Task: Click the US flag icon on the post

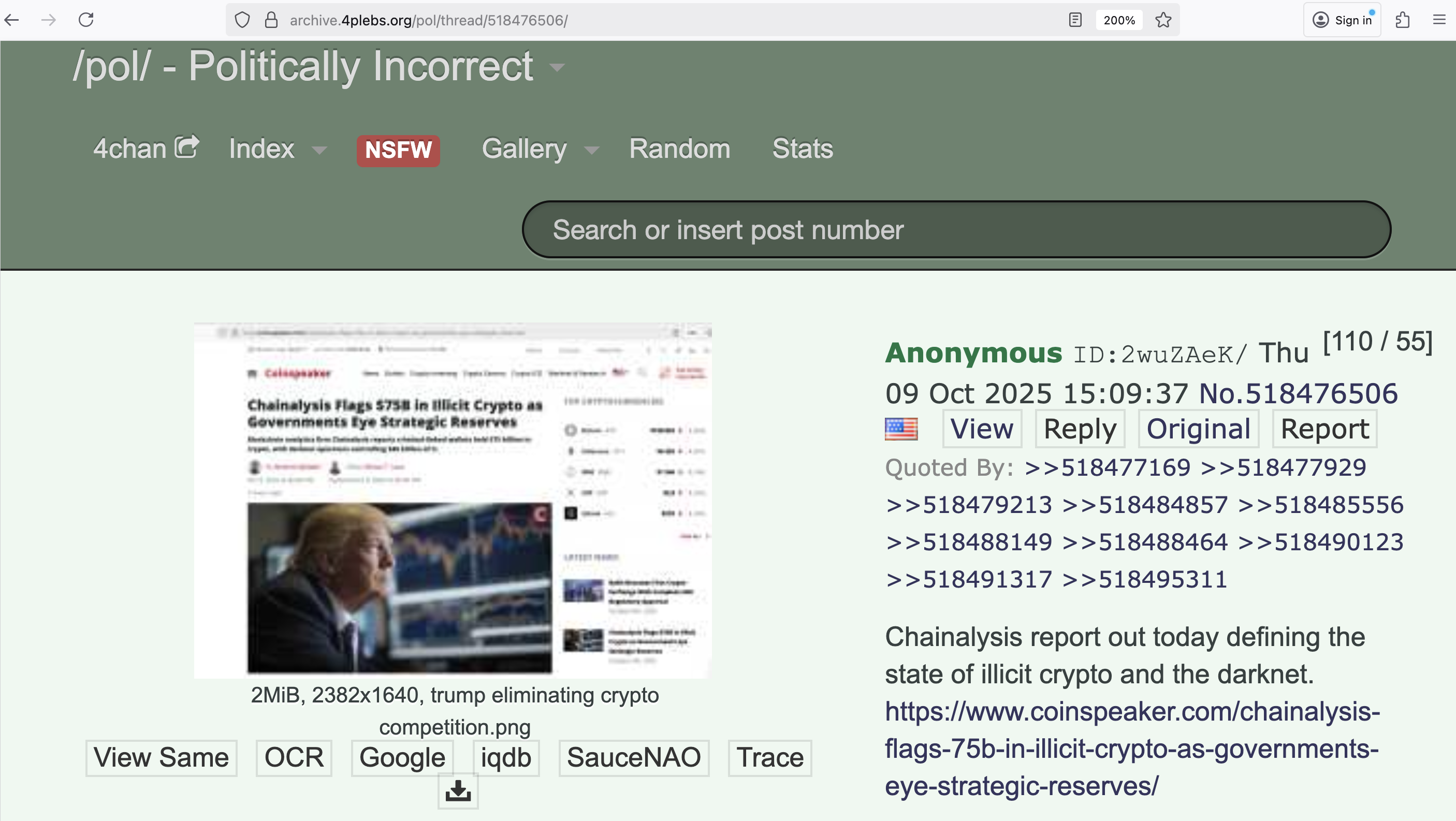Action: 901,429
